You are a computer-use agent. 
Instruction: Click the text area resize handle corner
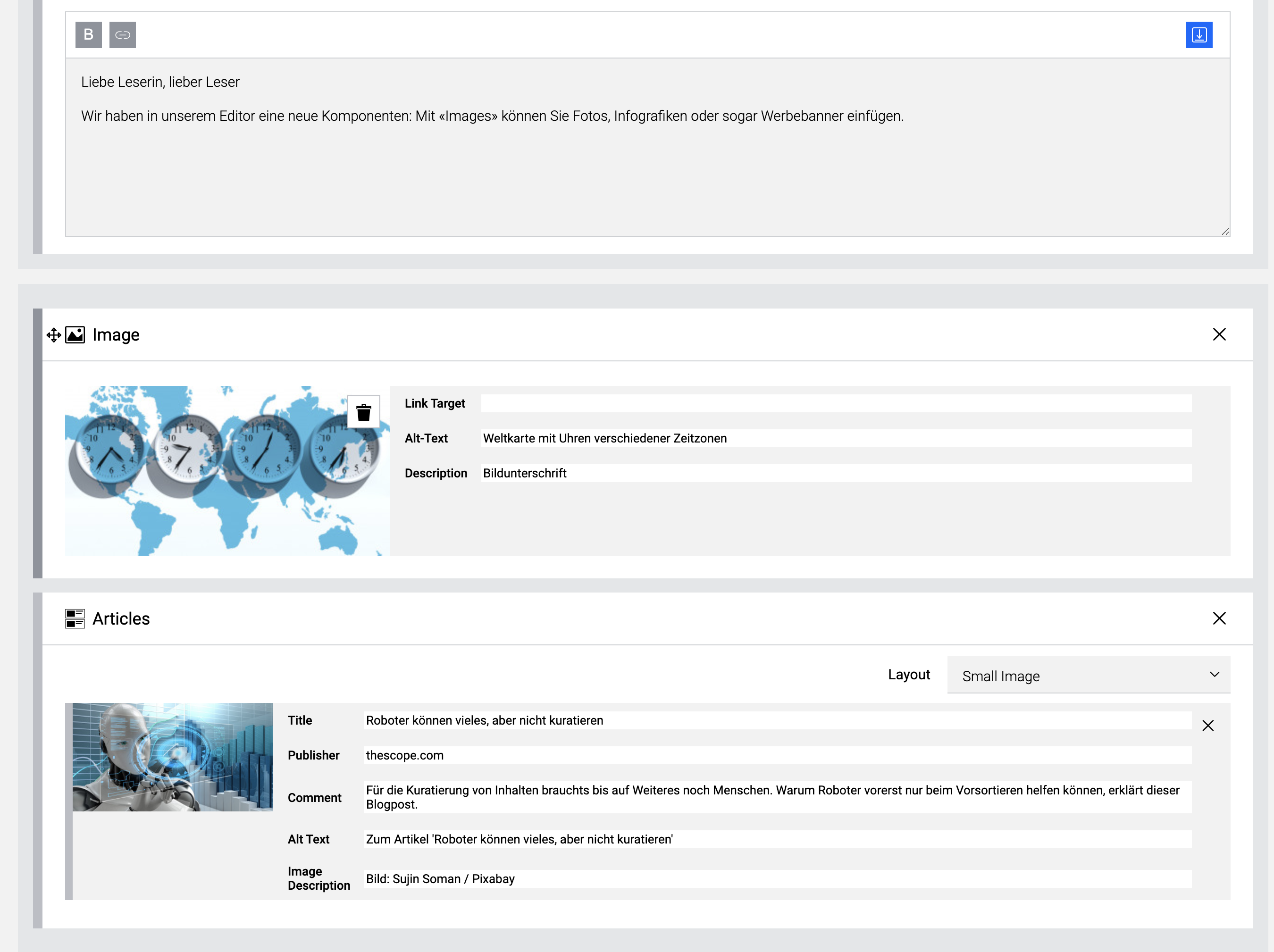(x=1224, y=231)
